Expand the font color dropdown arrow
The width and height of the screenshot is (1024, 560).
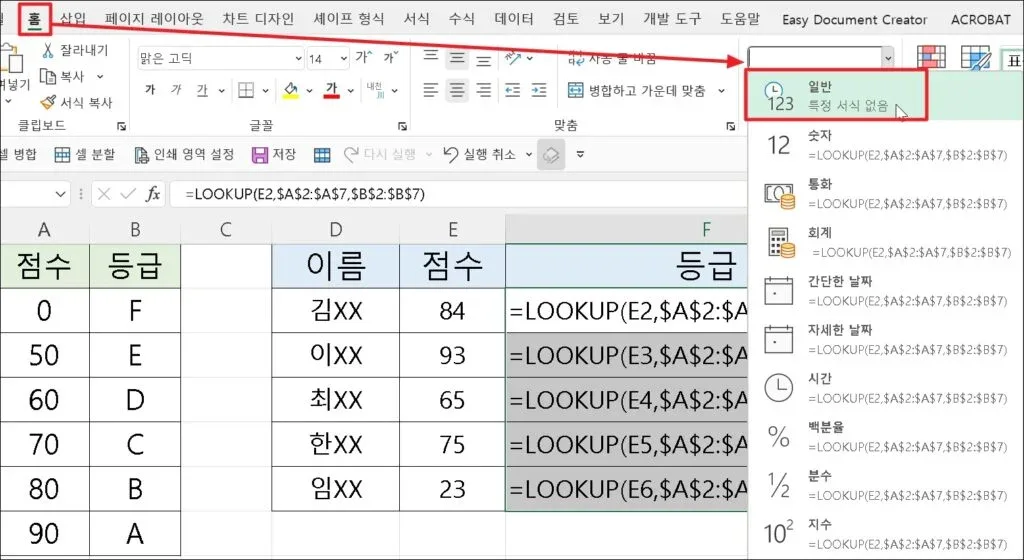coord(351,91)
